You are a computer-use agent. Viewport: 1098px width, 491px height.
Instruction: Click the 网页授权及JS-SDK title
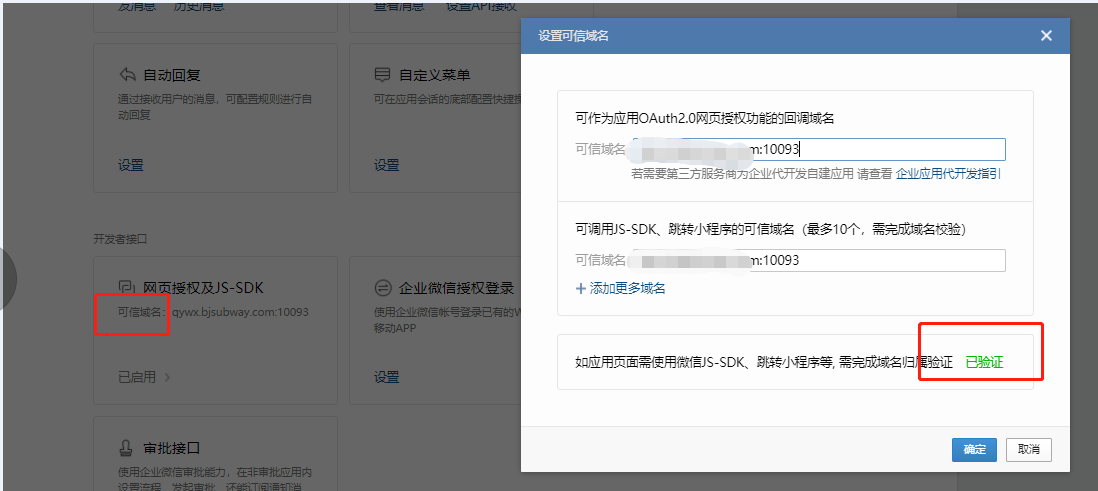click(203, 288)
